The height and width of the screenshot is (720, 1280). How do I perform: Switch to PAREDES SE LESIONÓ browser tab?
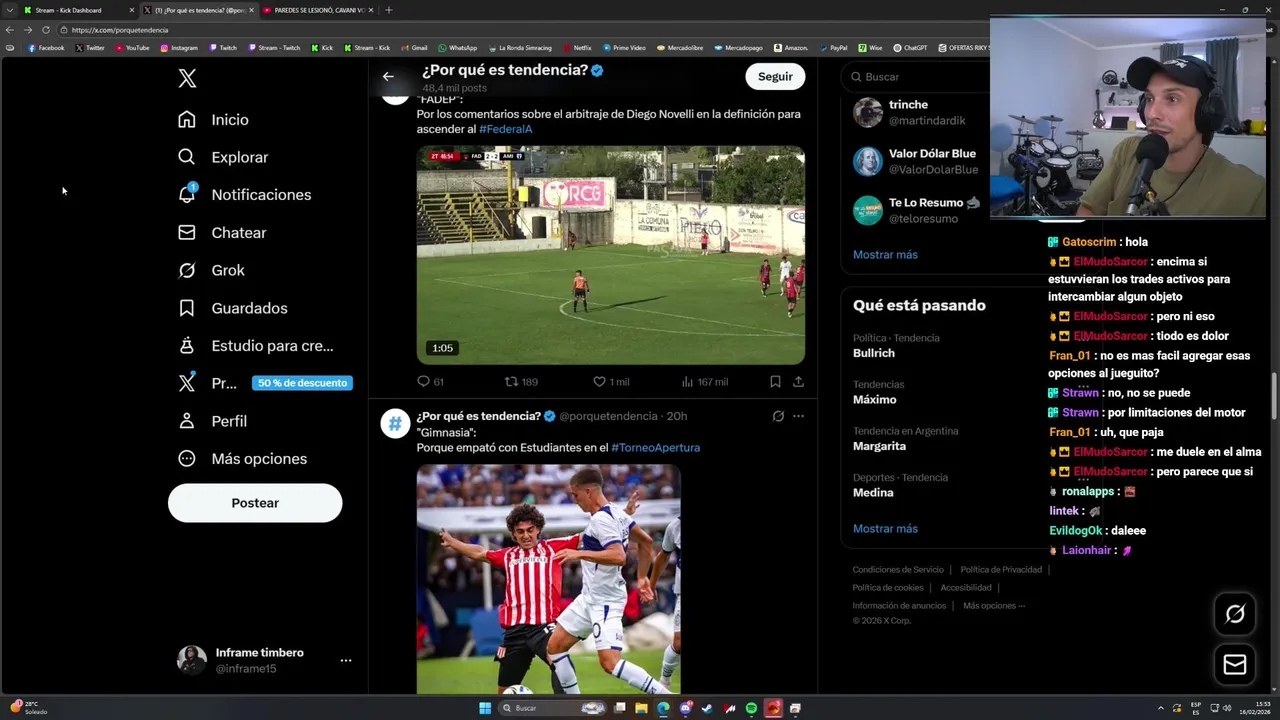click(x=318, y=10)
